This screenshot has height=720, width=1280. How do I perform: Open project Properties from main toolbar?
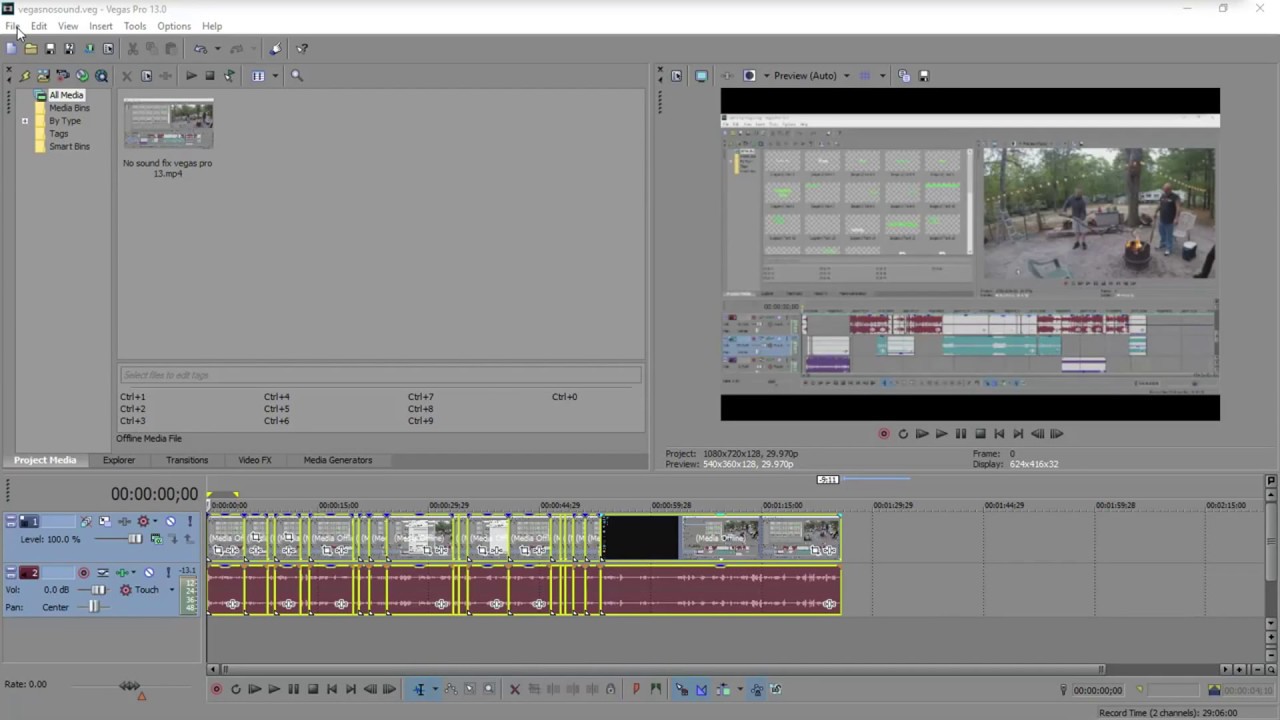[108, 48]
